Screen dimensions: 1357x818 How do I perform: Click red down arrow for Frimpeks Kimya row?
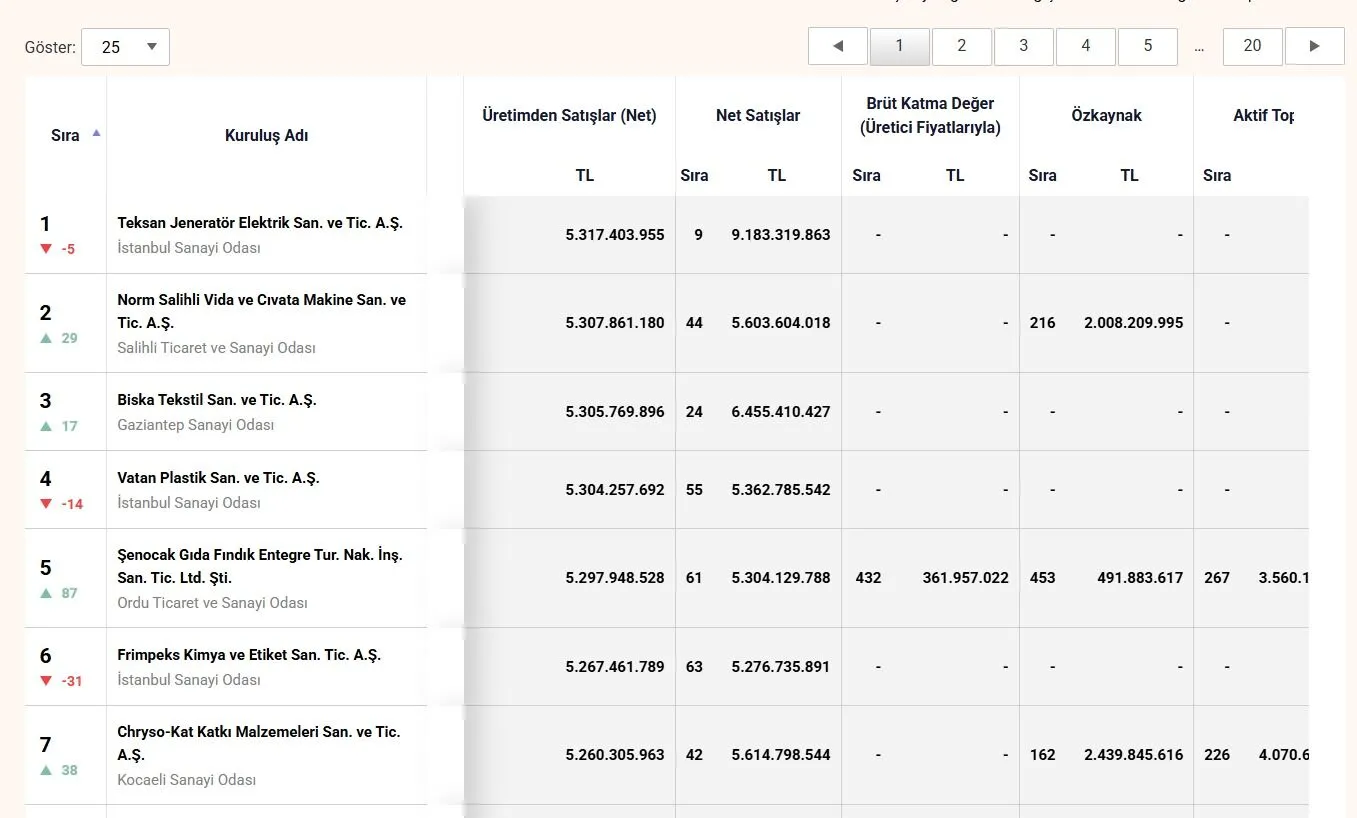(45, 681)
